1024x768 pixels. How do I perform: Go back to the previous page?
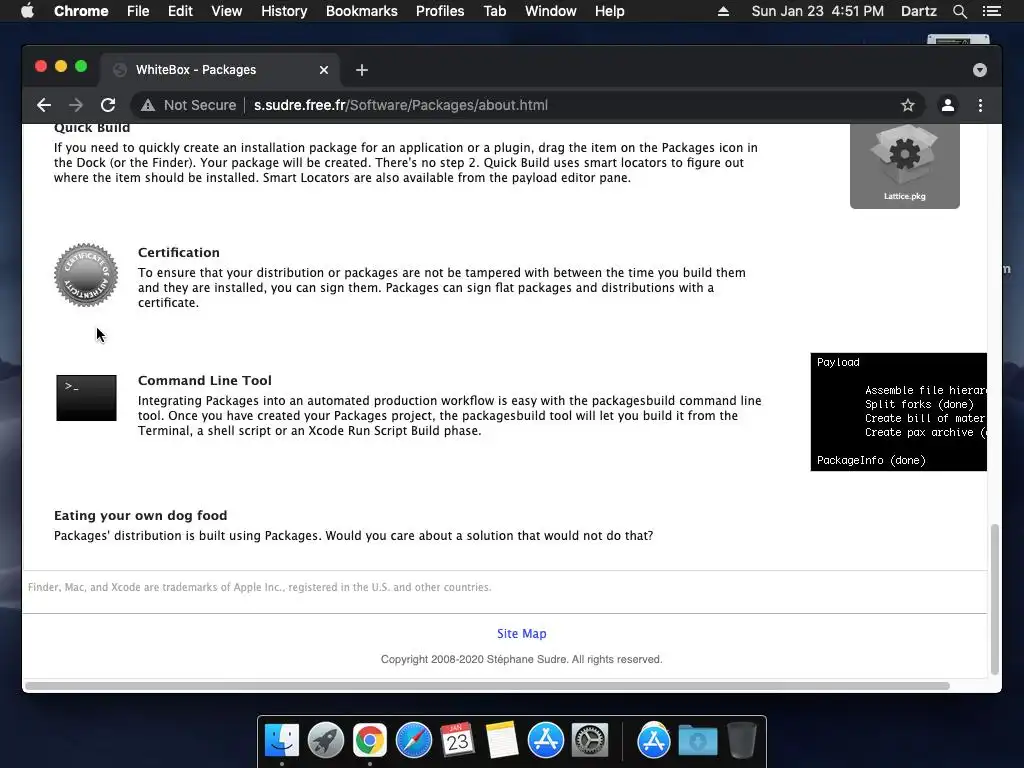[x=44, y=105]
